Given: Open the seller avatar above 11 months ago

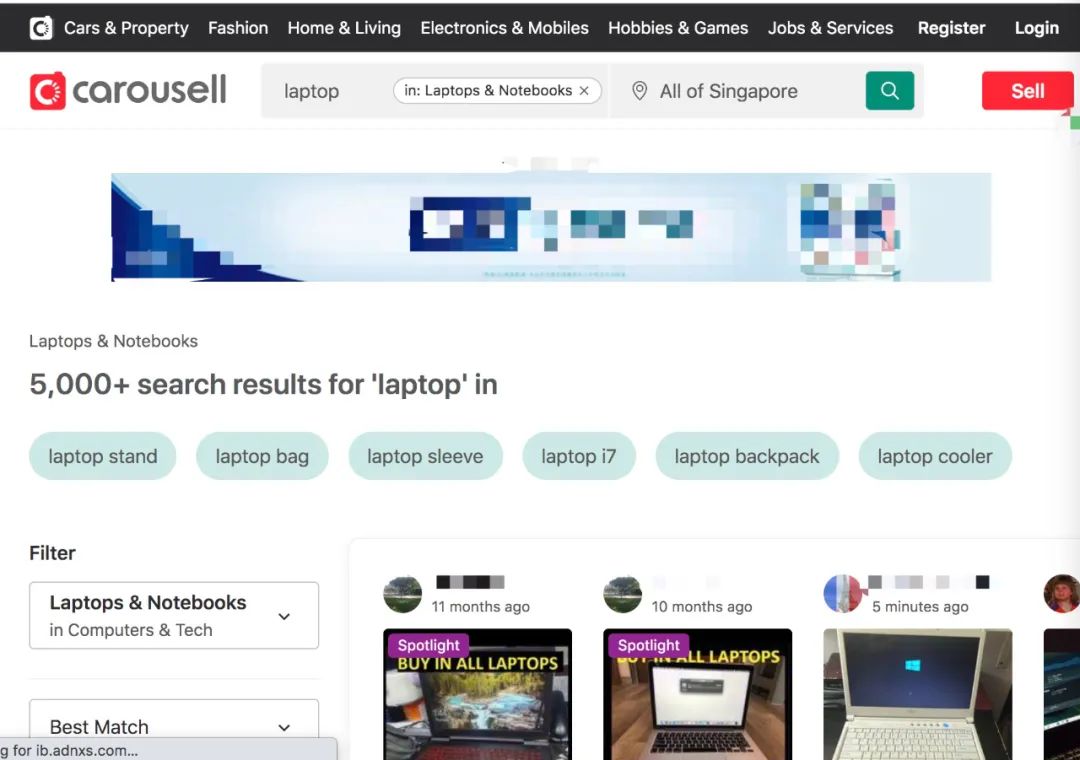Looking at the screenshot, I should tap(402, 594).
